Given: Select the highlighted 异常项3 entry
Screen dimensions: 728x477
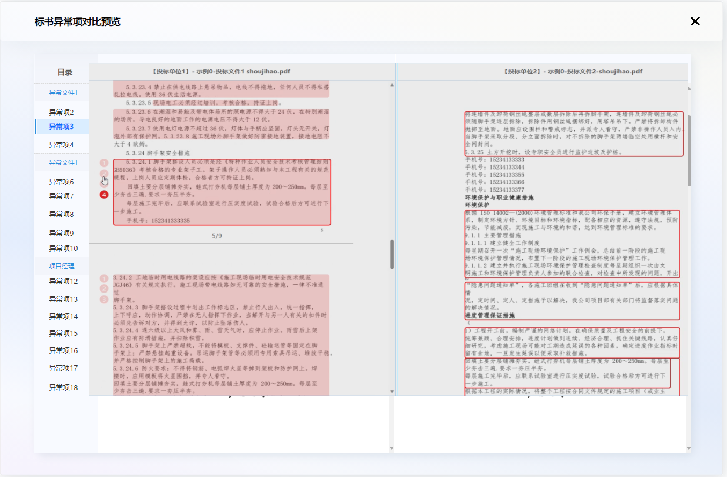Looking at the screenshot, I should 64,127.
